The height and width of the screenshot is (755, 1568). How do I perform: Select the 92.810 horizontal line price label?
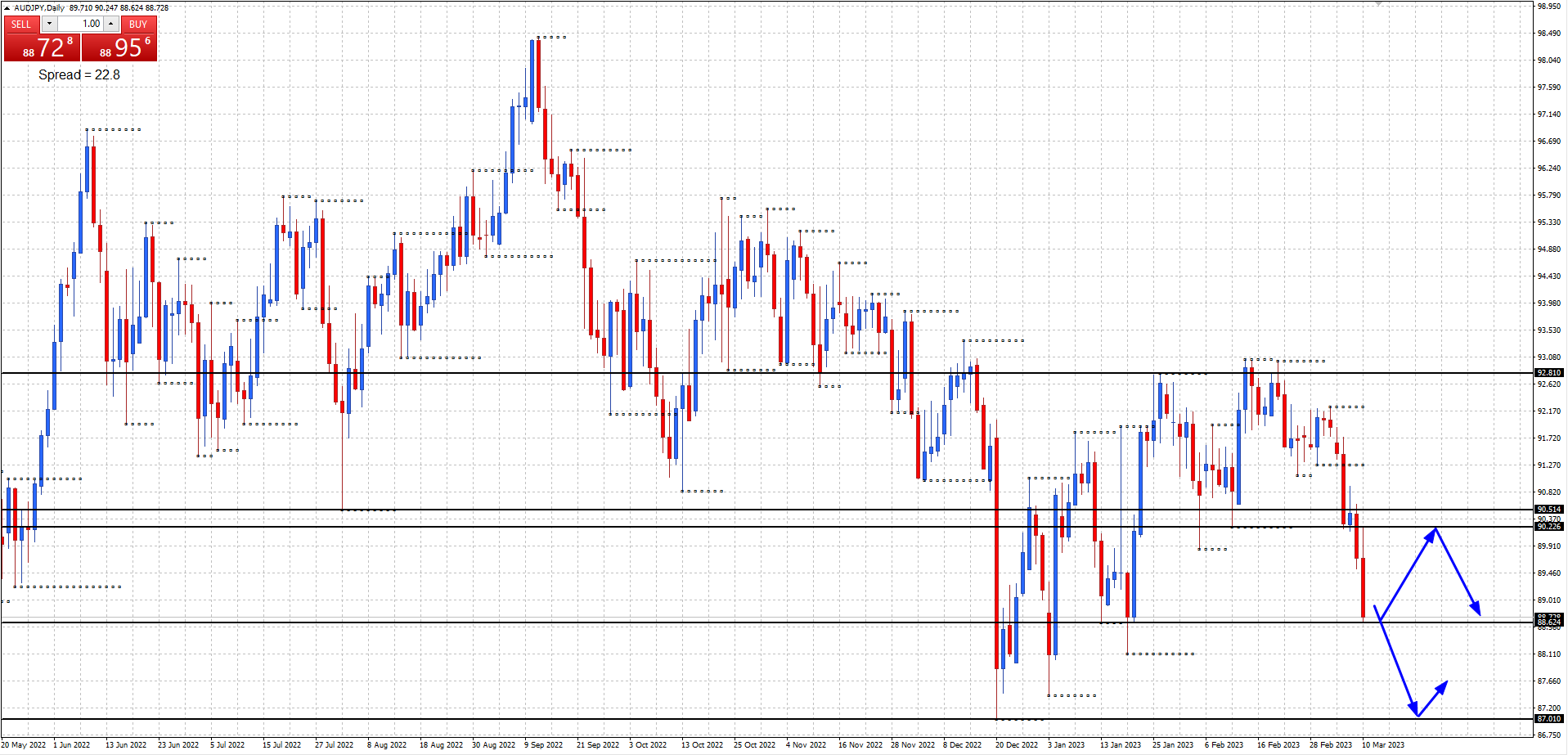(x=1548, y=373)
